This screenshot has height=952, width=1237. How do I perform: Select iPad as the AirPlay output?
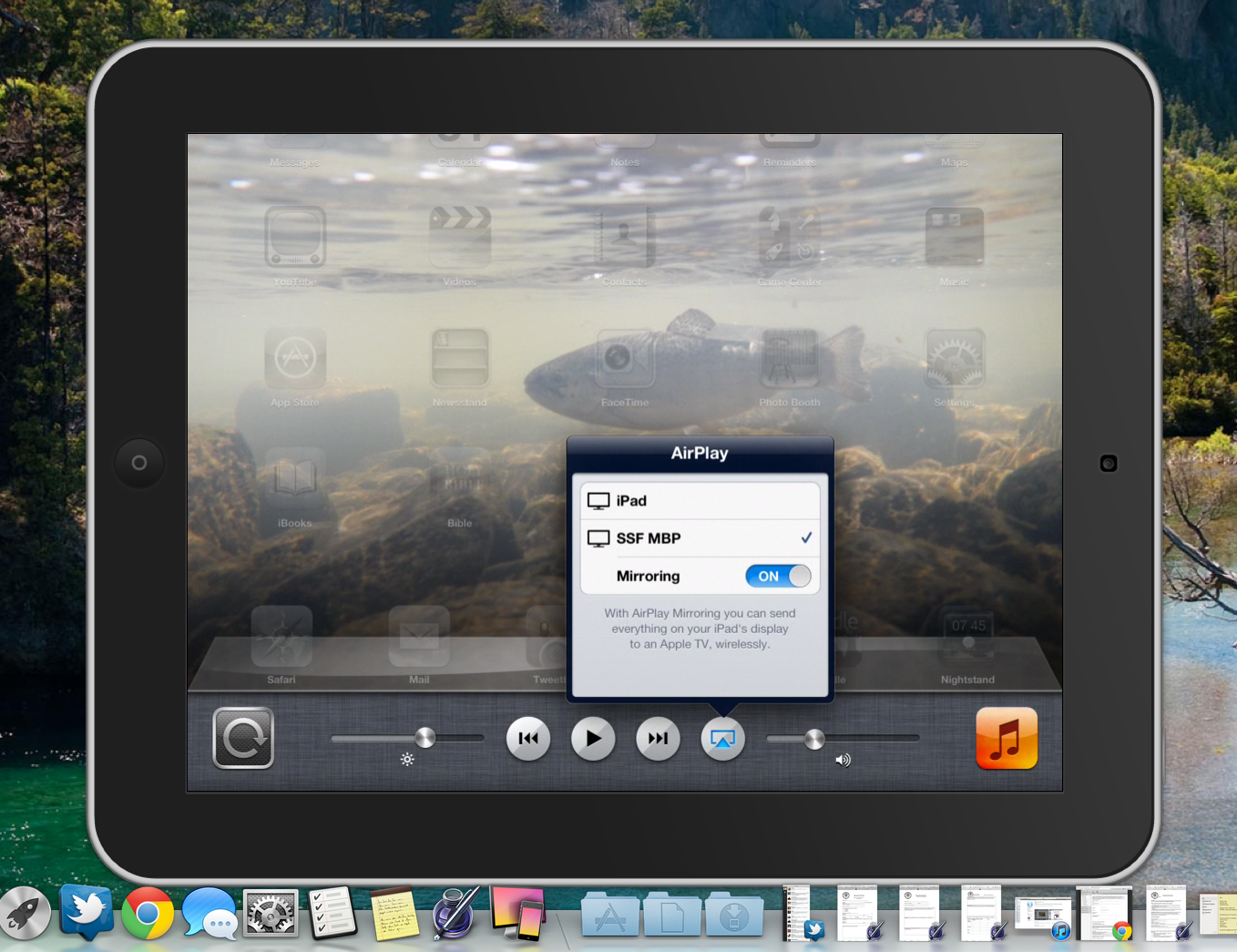tap(700, 501)
